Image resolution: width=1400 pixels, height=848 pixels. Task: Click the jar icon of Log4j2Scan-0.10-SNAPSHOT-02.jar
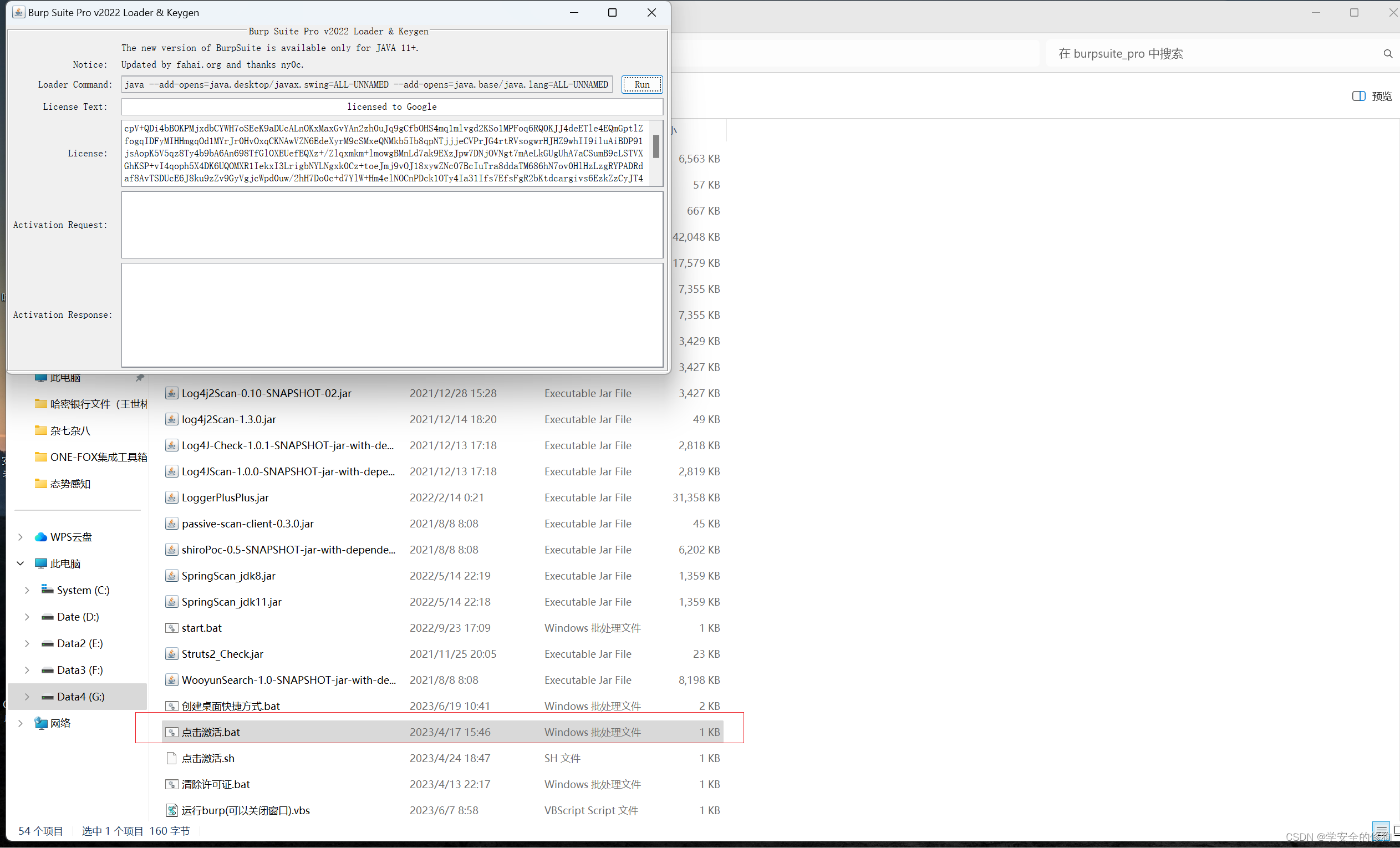point(171,393)
